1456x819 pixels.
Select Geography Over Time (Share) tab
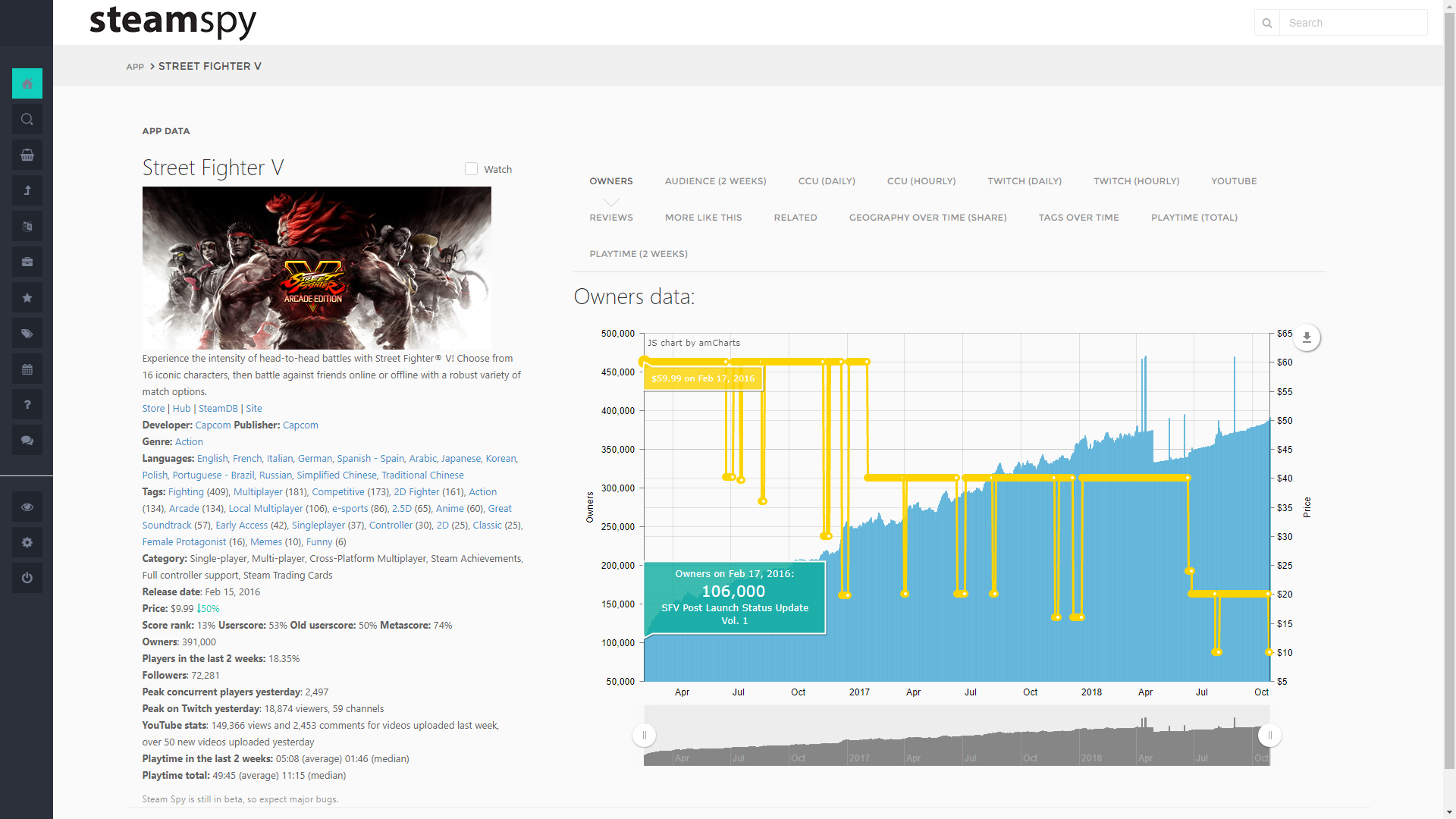point(927,218)
